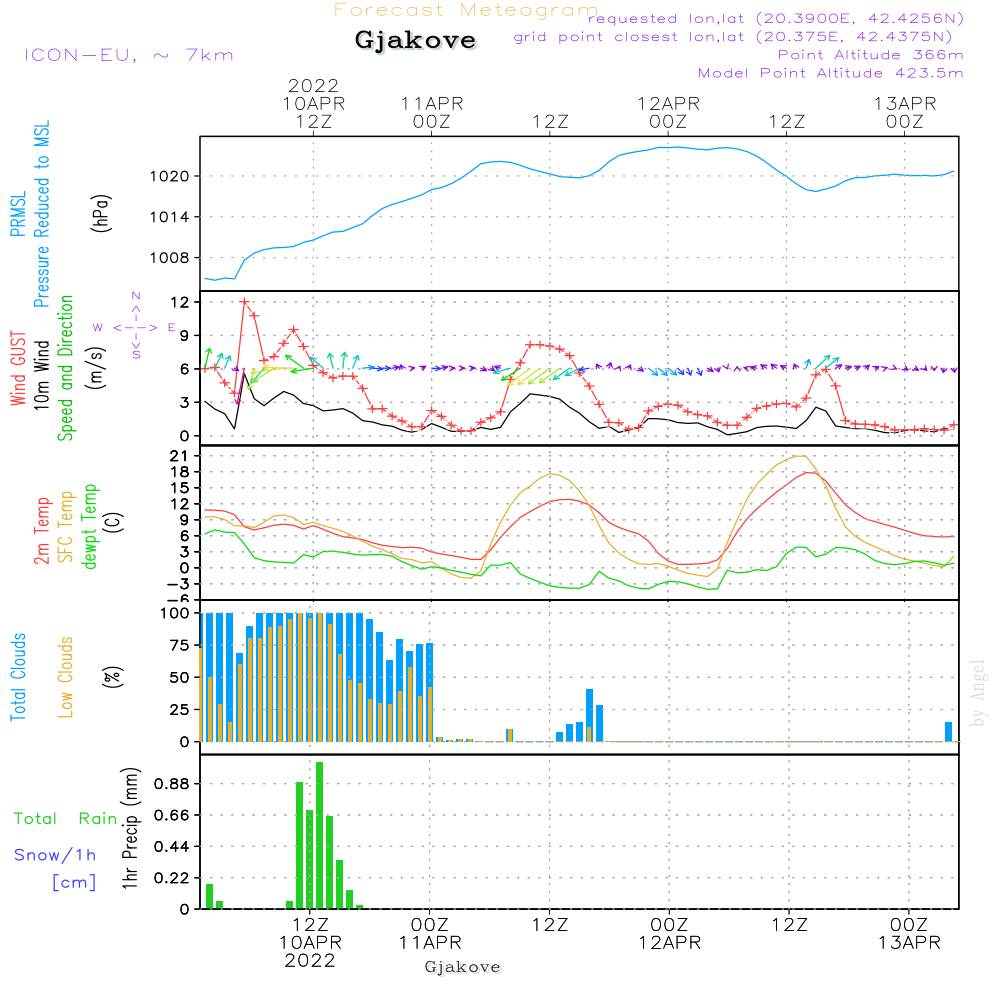Click the '2m Temp' red label

pyautogui.click(x=41, y=531)
